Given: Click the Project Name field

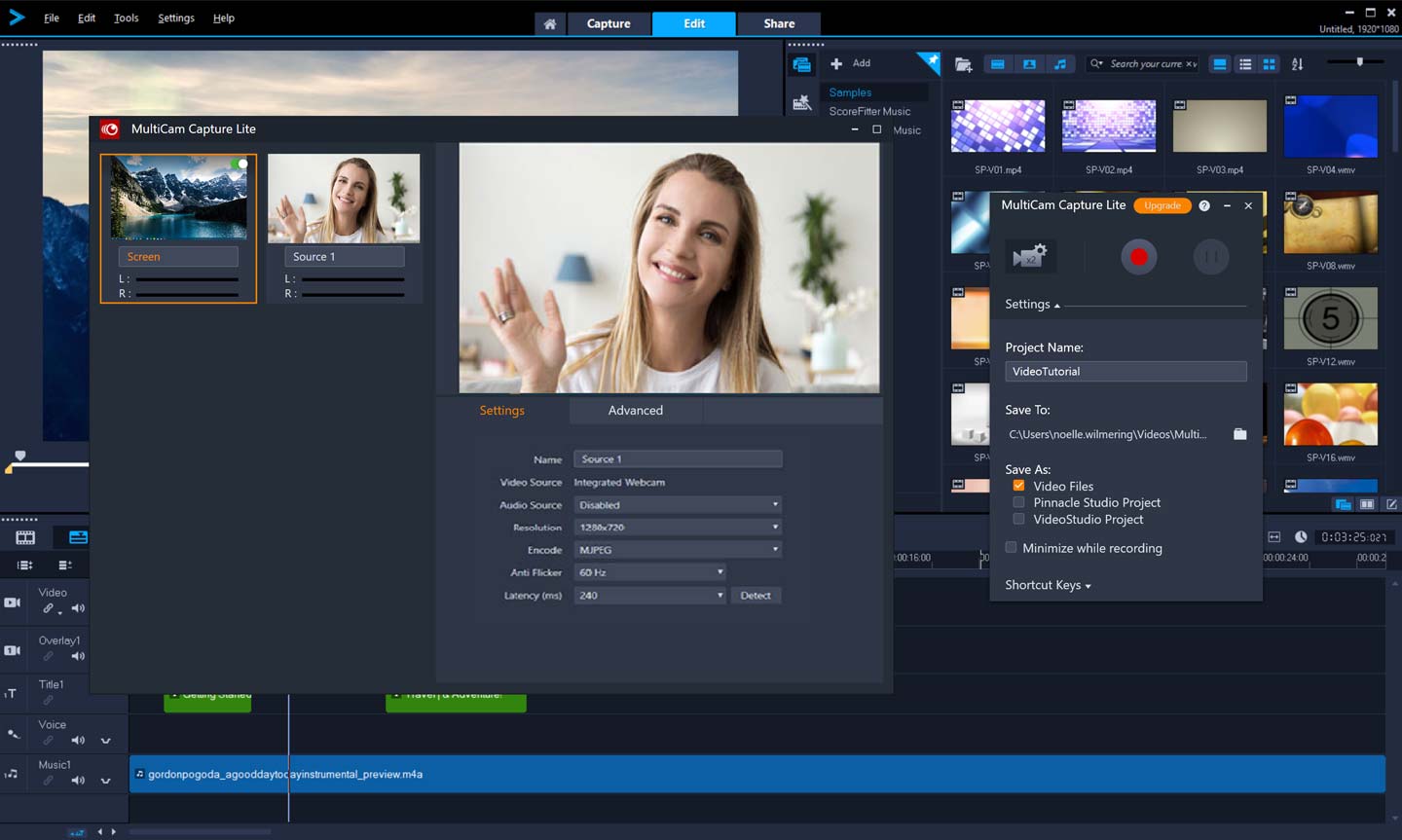Looking at the screenshot, I should (1125, 372).
